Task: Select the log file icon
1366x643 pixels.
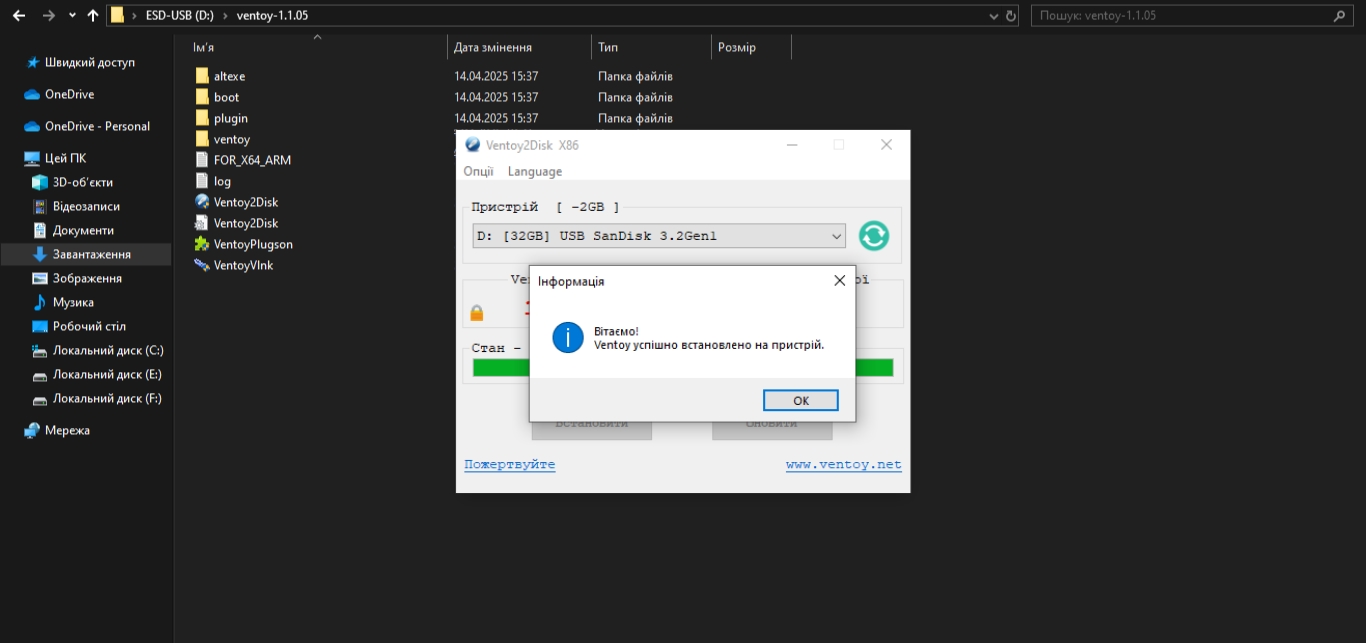Action: (202, 181)
